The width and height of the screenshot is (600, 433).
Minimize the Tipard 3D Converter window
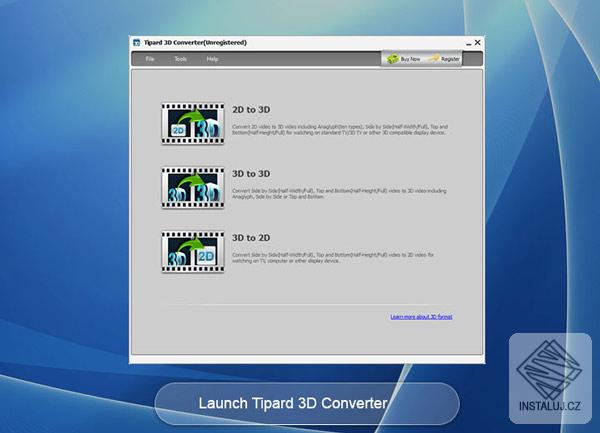469,43
